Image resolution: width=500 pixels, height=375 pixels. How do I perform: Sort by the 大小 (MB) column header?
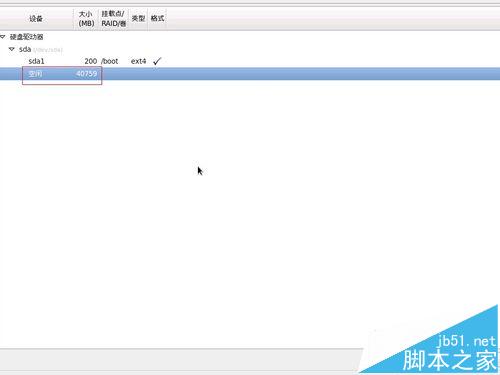click(86, 19)
